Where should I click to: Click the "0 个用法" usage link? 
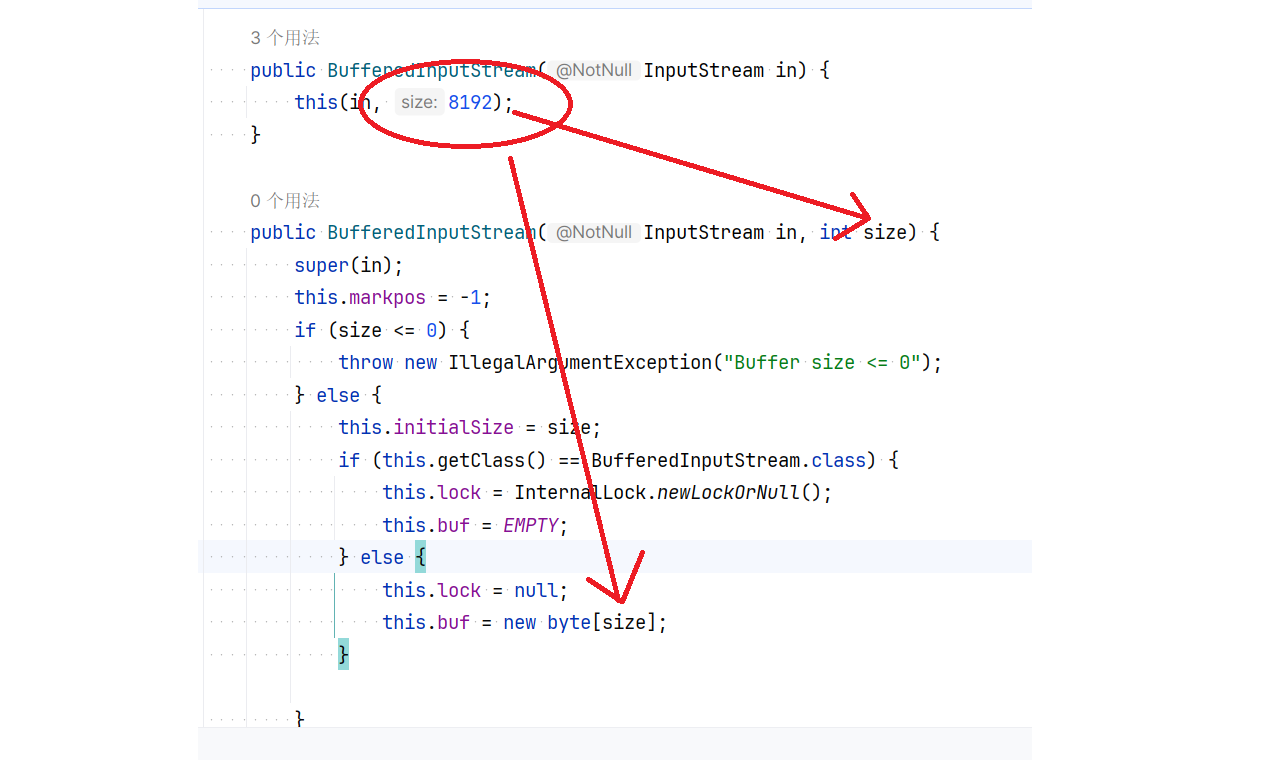[x=284, y=200]
